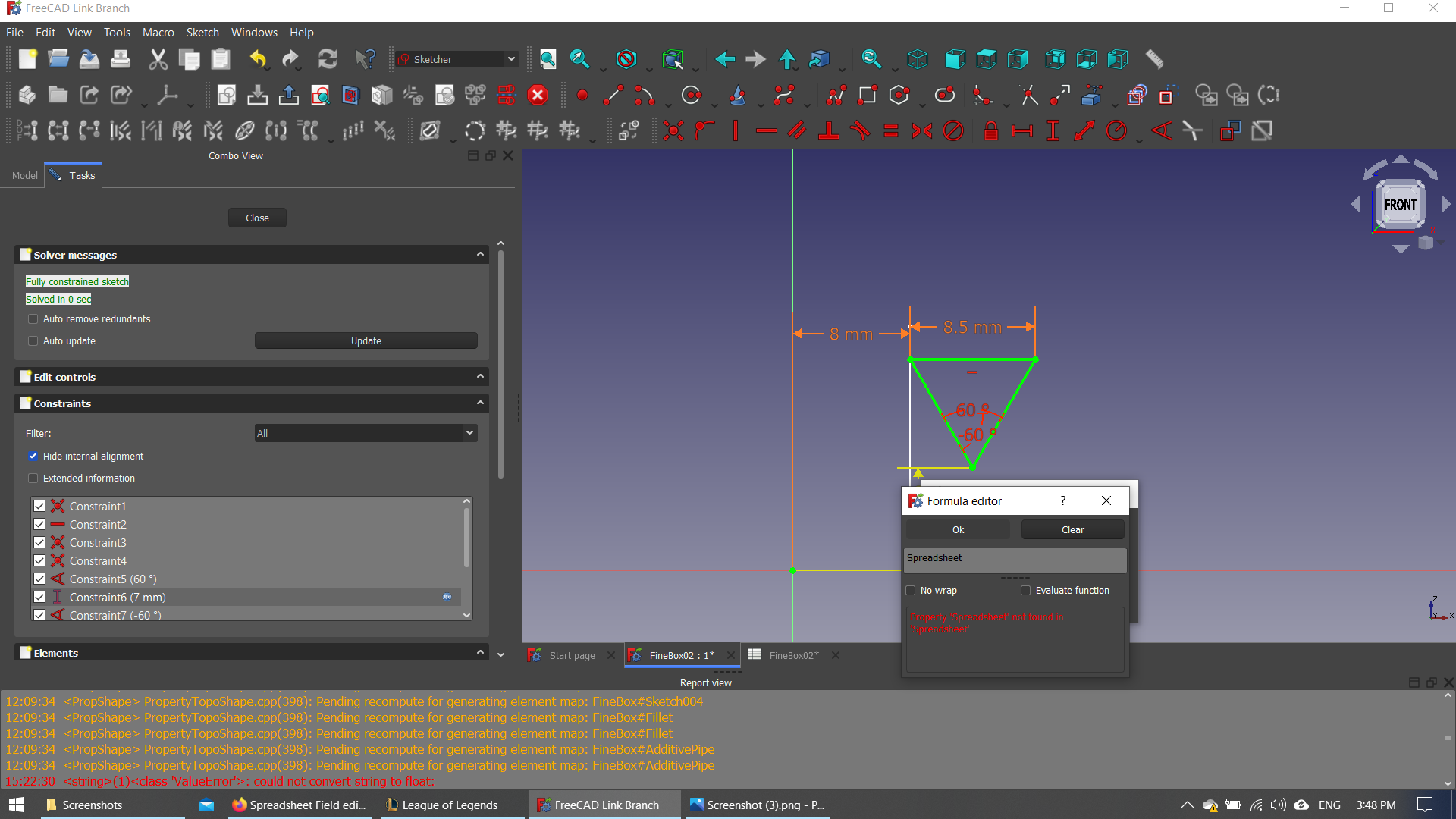
Task: Switch to the Model tab
Action: click(24, 175)
